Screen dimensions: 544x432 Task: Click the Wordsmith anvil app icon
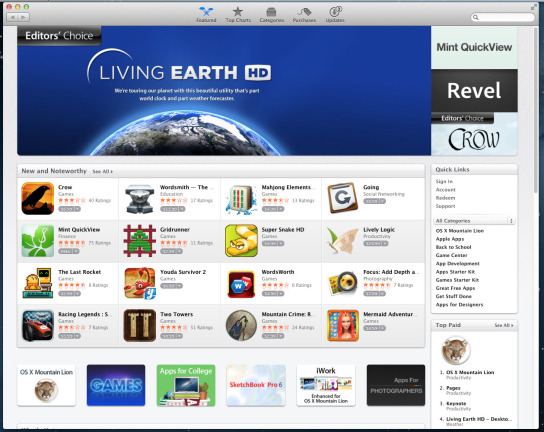pyautogui.click(x=139, y=198)
